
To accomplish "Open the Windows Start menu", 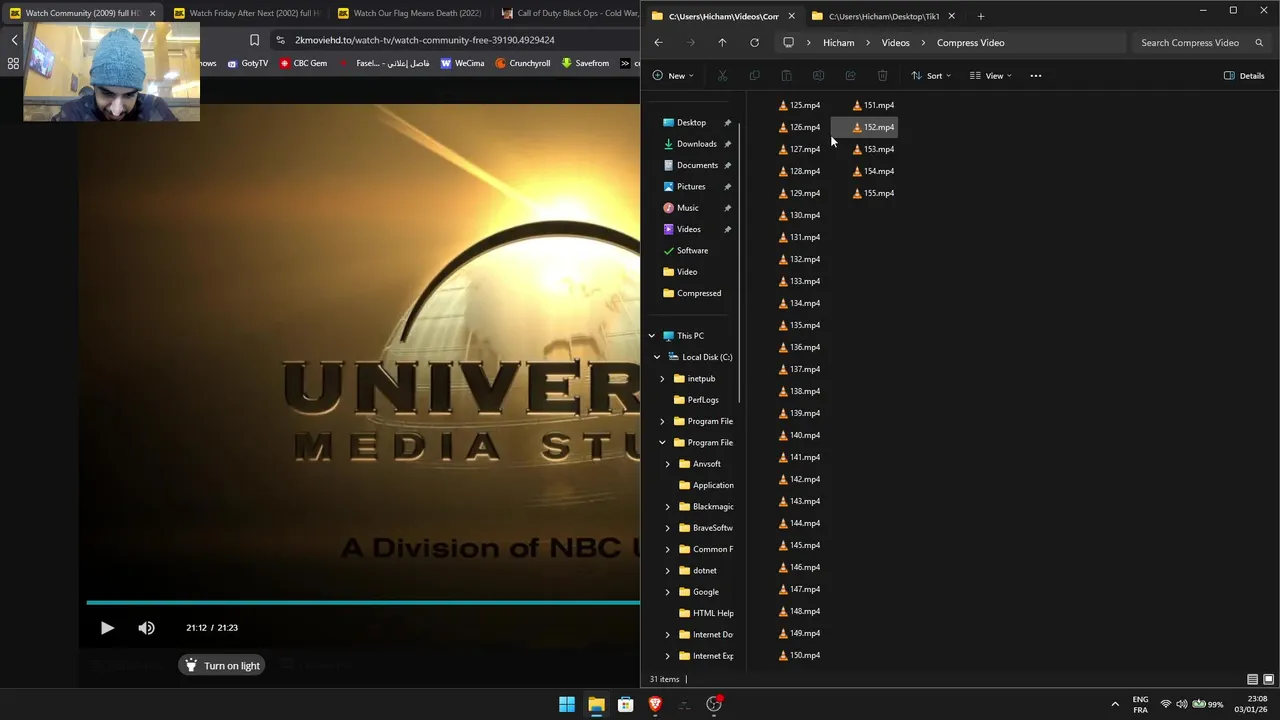I will 567,704.
